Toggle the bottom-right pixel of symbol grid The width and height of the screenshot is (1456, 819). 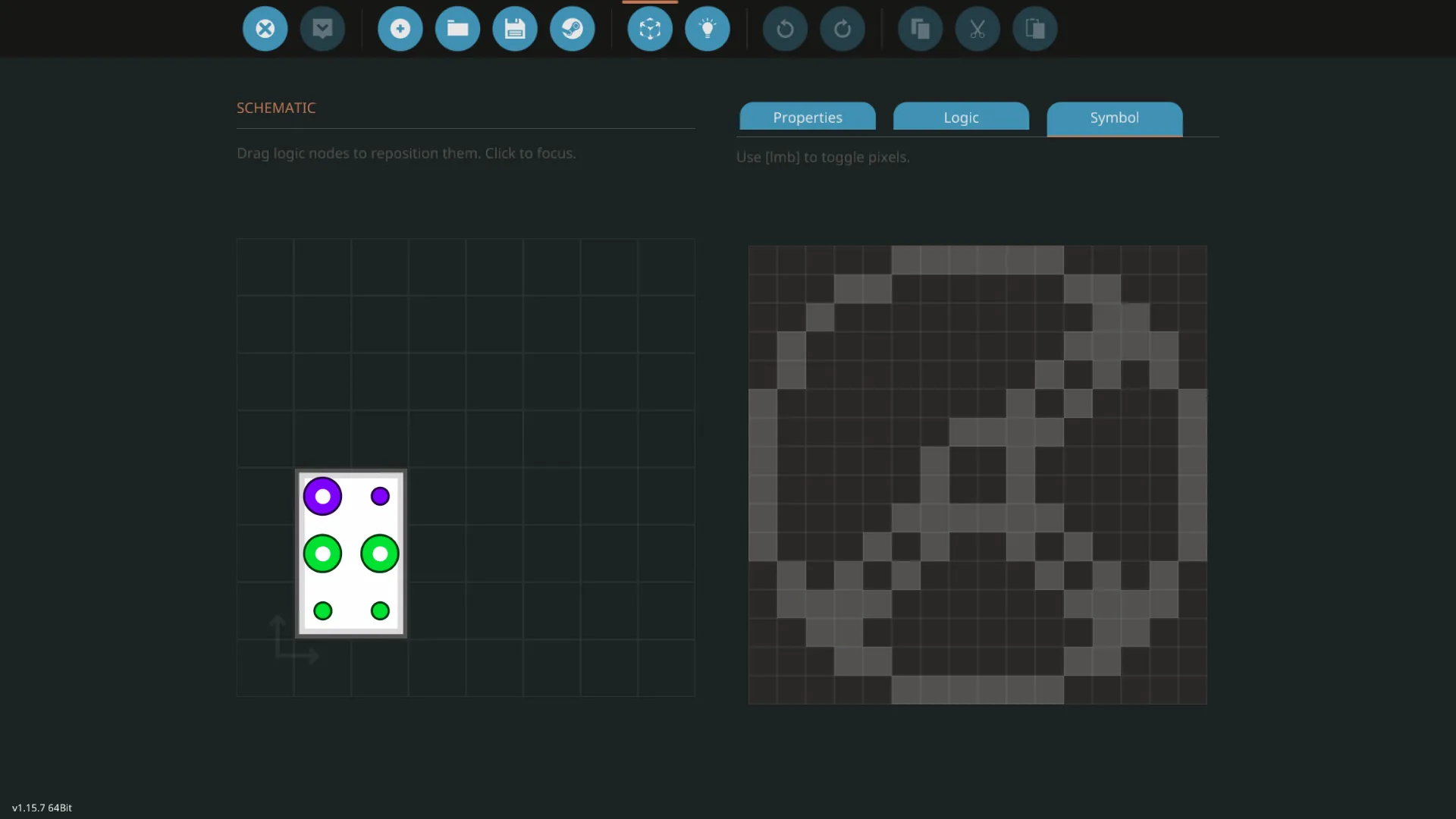1192,689
